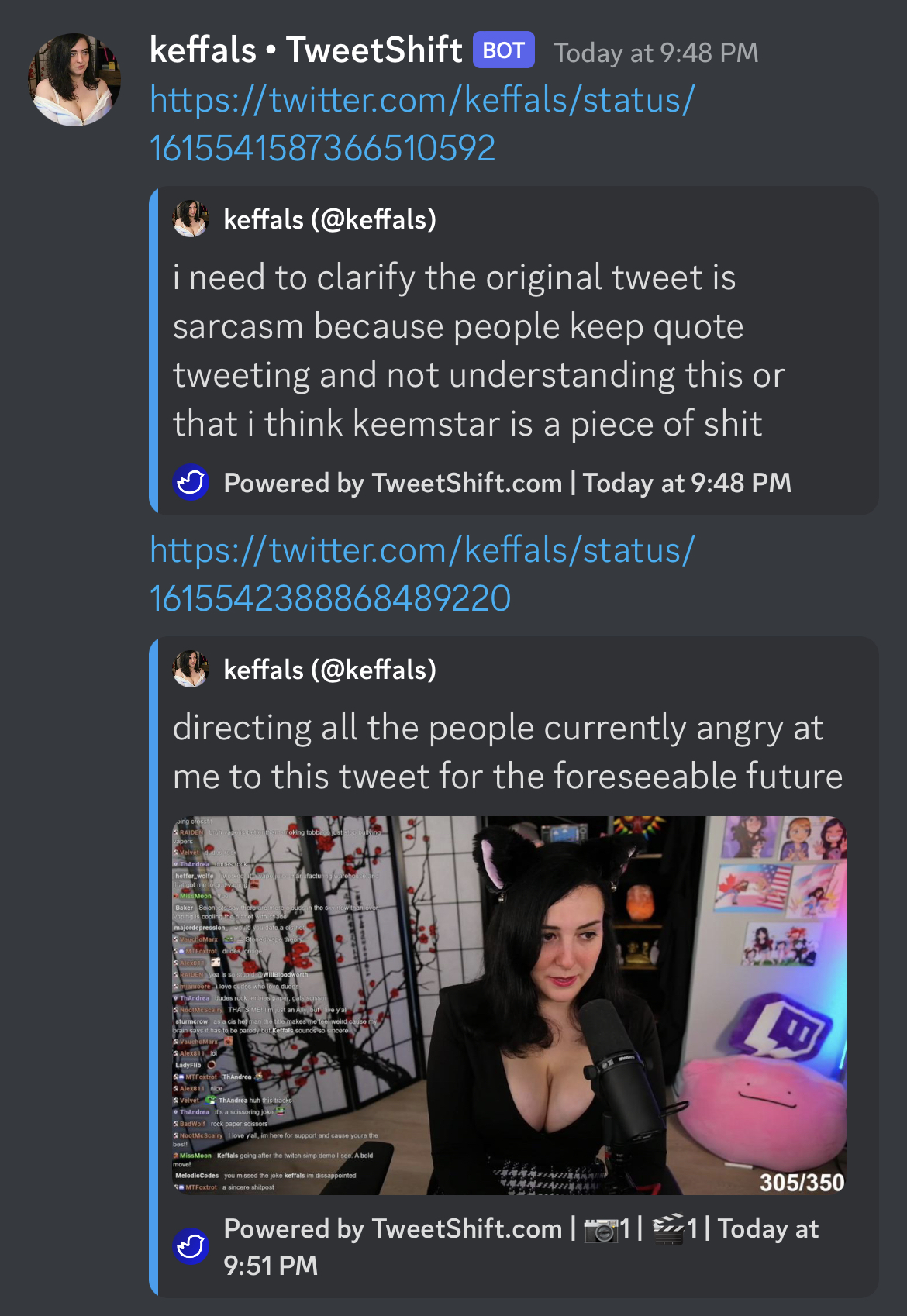The width and height of the screenshot is (907, 1316).
Task: Click the small avatar in the second embed
Action: click(x=191, y=669)
